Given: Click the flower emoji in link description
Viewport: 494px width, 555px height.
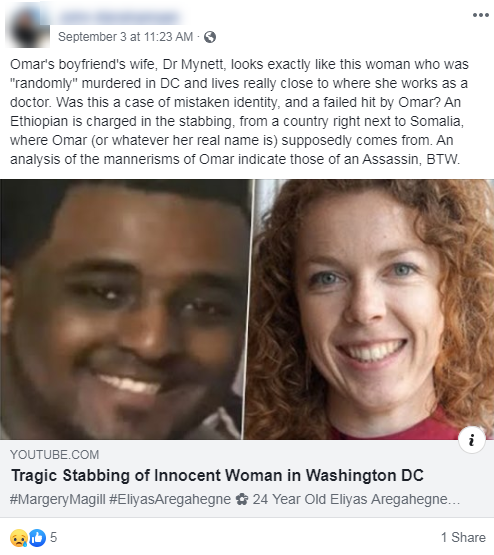Looking at the screenshot, I should (x=242, y=499).
